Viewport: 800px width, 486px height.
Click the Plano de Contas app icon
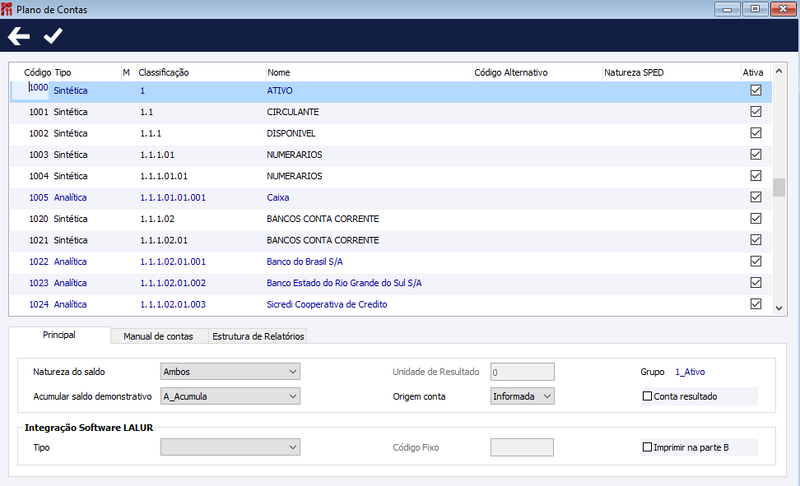pyautogui.click(x=7, y=9)
